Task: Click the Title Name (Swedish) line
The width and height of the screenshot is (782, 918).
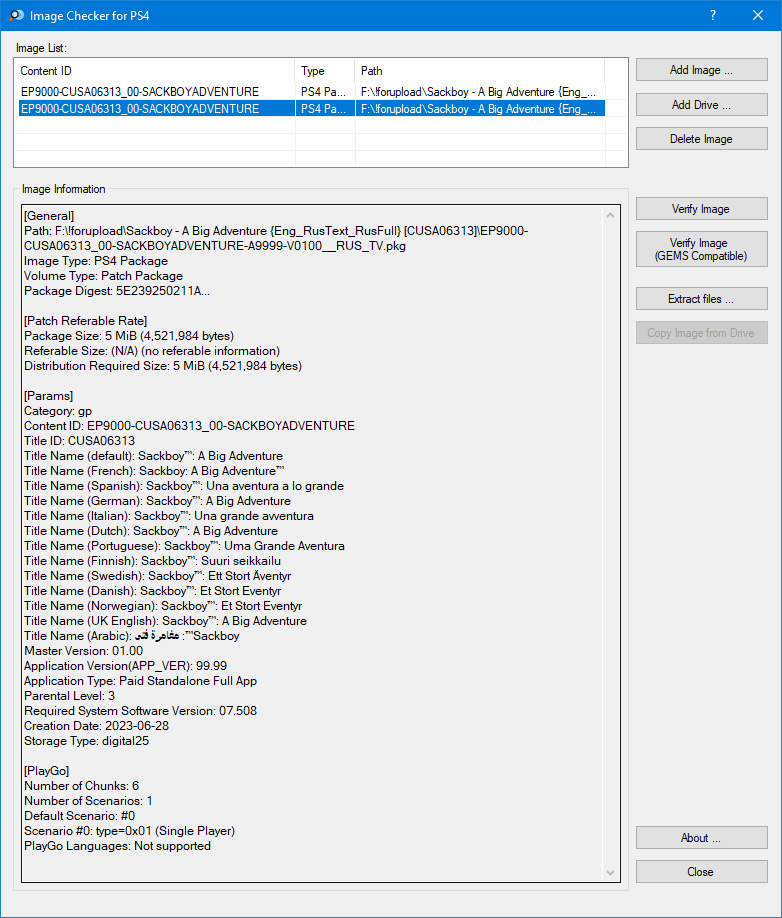Action: click(157, 576)
